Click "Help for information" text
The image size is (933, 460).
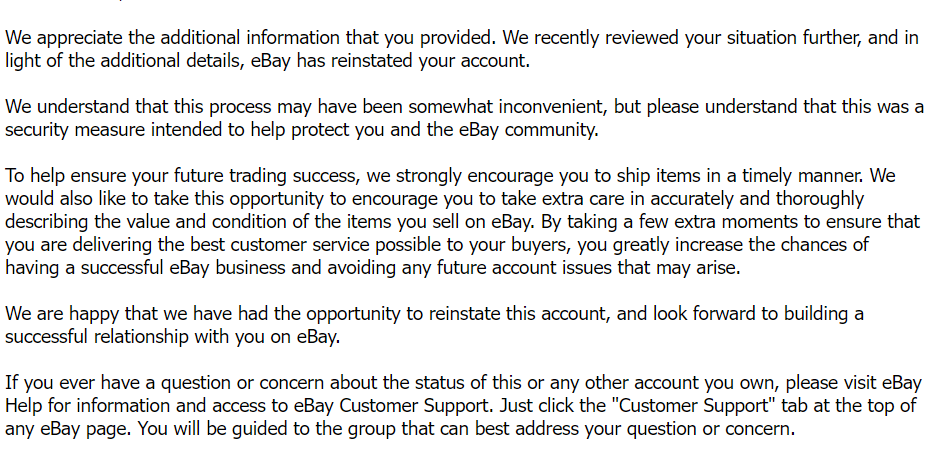click(91, 406)
